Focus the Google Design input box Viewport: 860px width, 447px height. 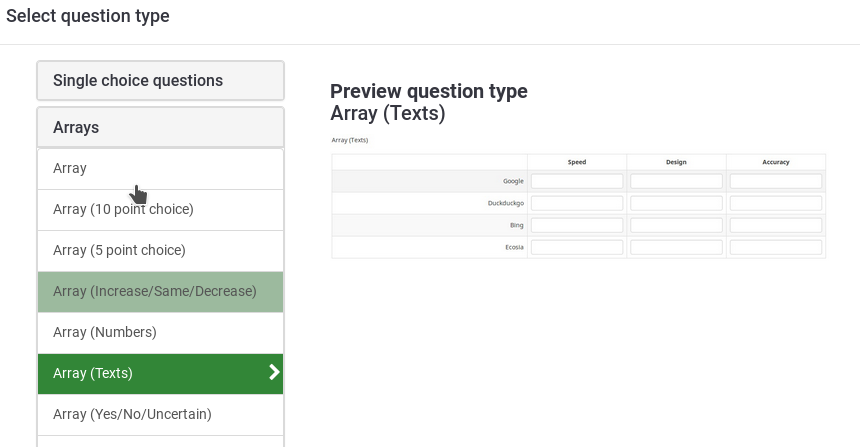click(676, 181)
